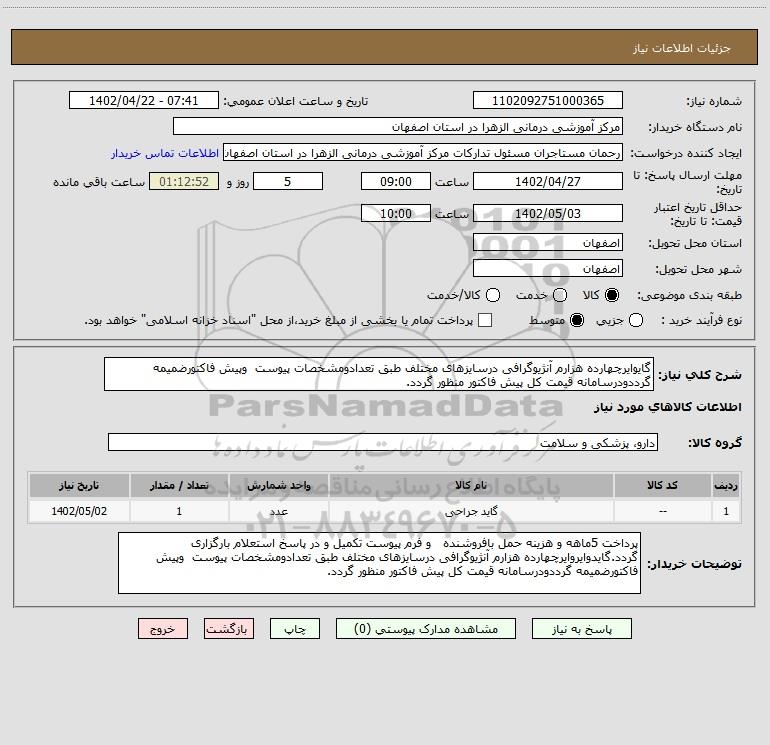Choose جزیی purchase process option
770x745 pixels.
click(x=635, y=320)
